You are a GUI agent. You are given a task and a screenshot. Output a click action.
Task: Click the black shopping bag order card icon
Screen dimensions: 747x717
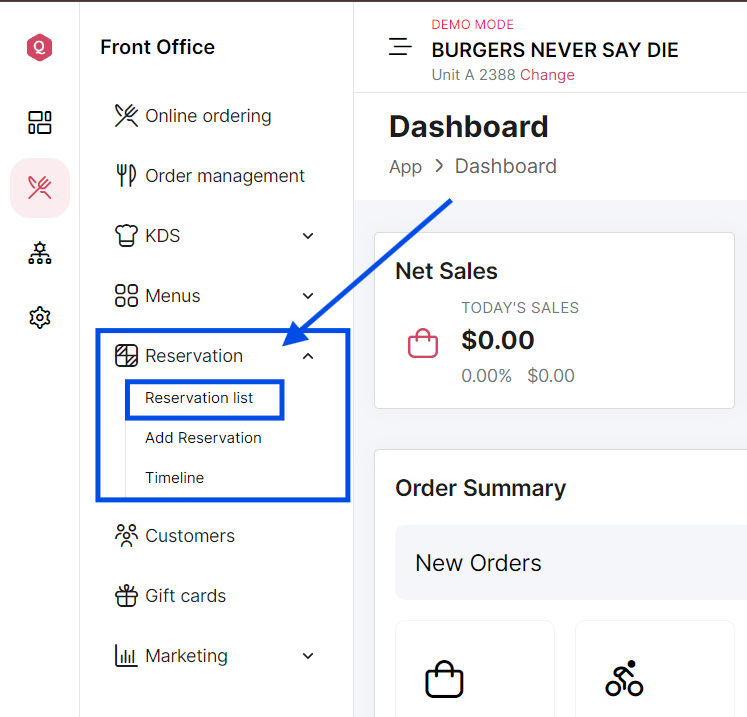(x=444, y=679)
